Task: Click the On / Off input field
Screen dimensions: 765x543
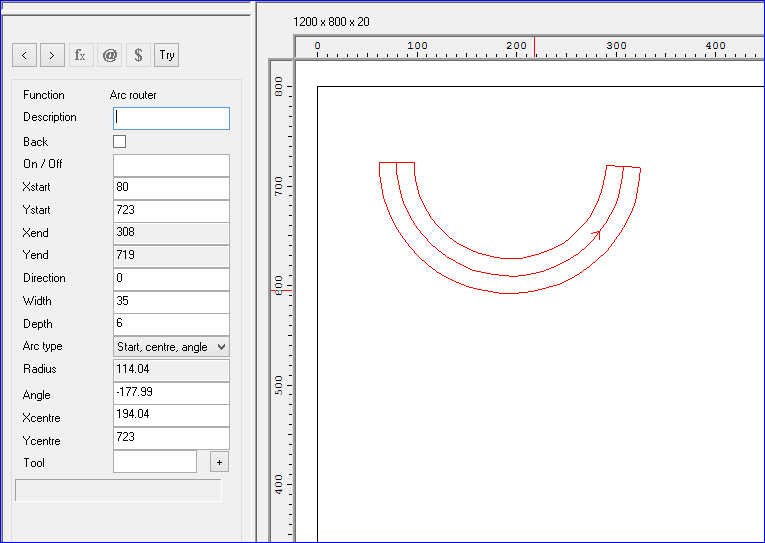Action: (171, 165)
